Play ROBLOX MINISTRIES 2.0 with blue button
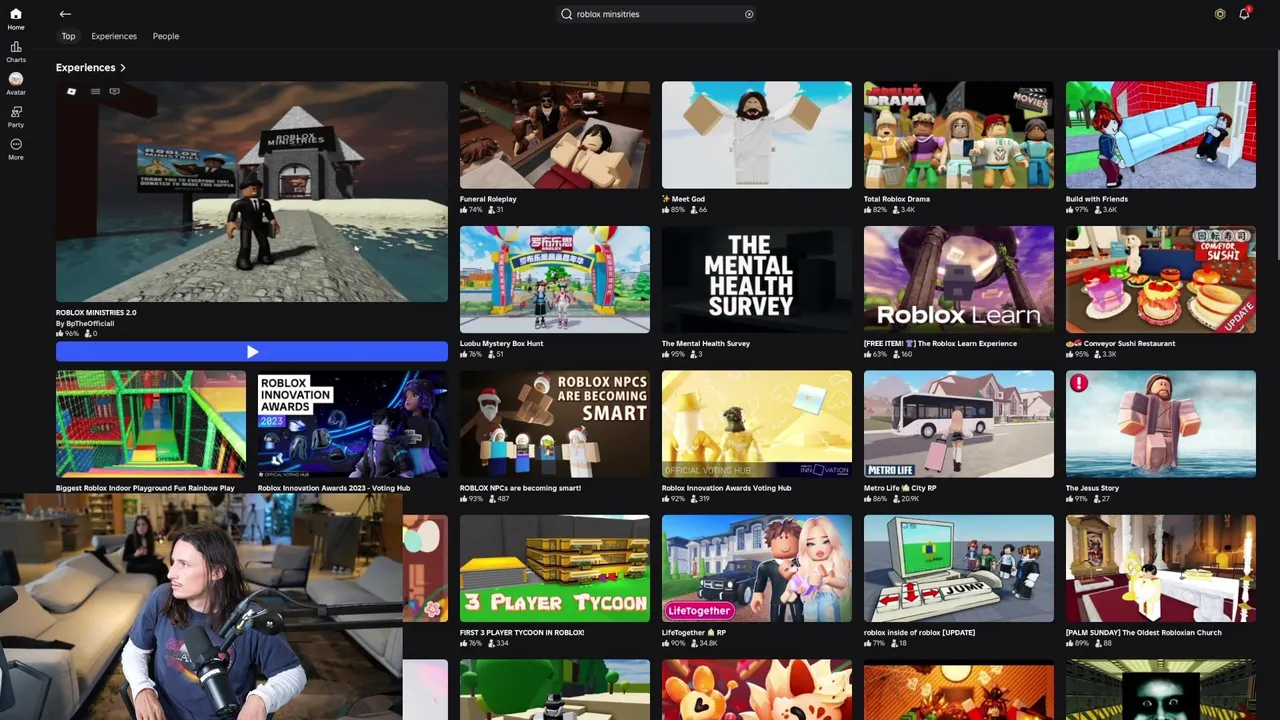Screen dimensions: 1280x720 coord(252,352)
